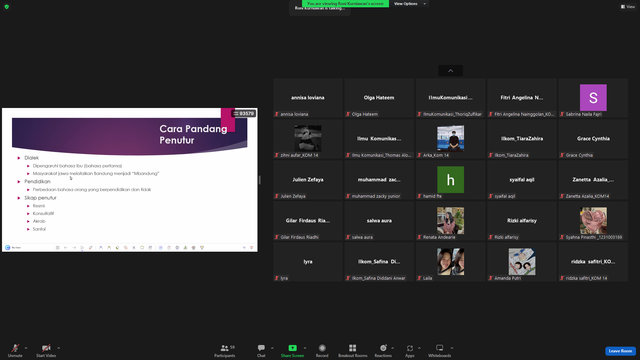Click the circular logo at slide toolbar's left end
This screenshot has height=360, width=640.
pos(7,247)
